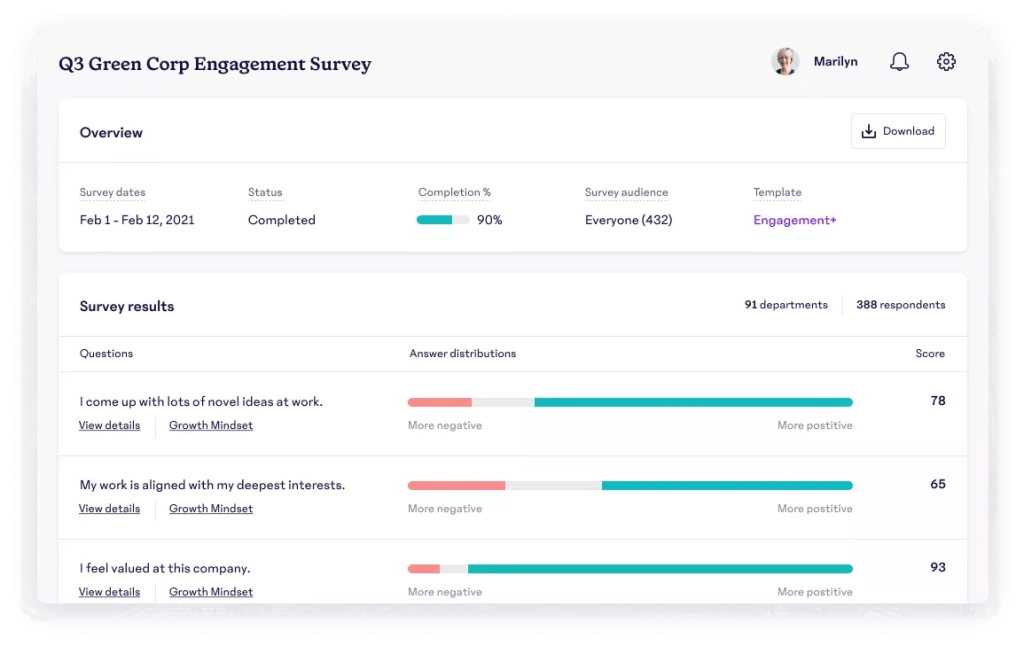Click Marilyn's profile avatar
Screen dimensions: 1024x646
[x=785, y=61]
